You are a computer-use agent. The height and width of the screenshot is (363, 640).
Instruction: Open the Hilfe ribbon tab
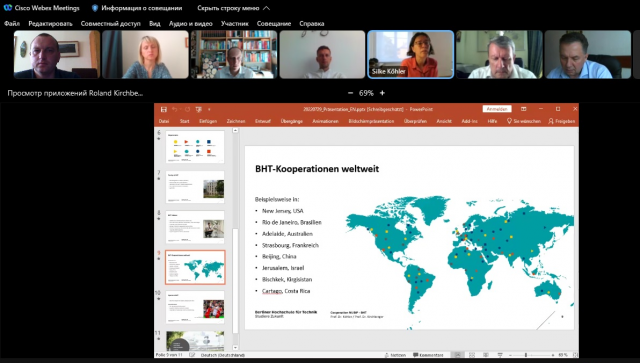tap(492, 121)
